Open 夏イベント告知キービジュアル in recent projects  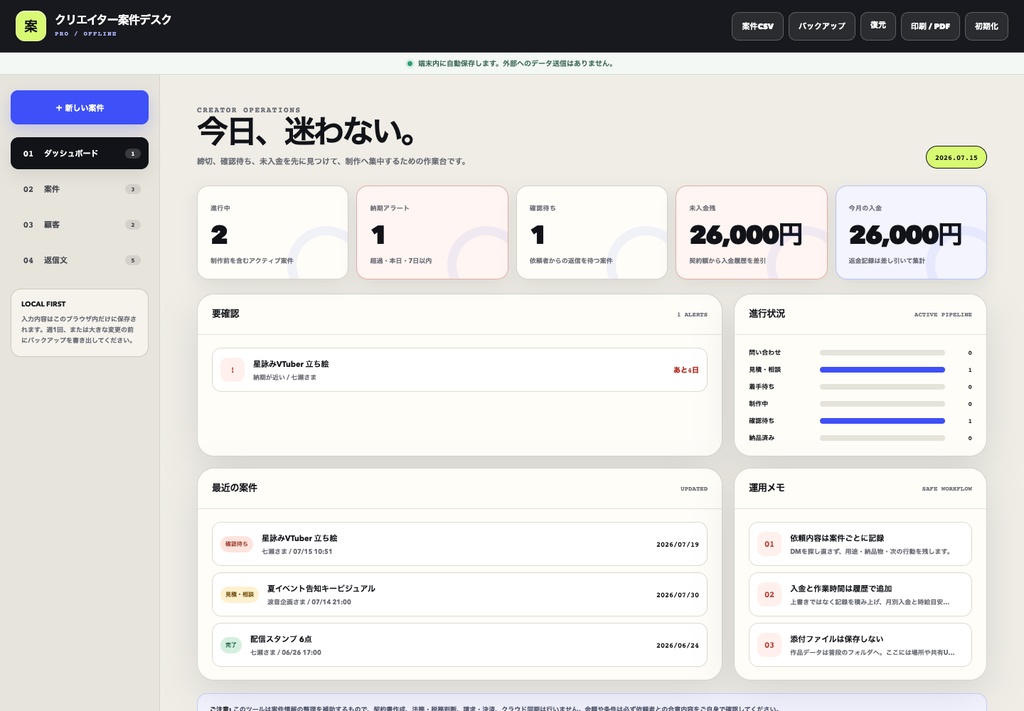point(460,594)
